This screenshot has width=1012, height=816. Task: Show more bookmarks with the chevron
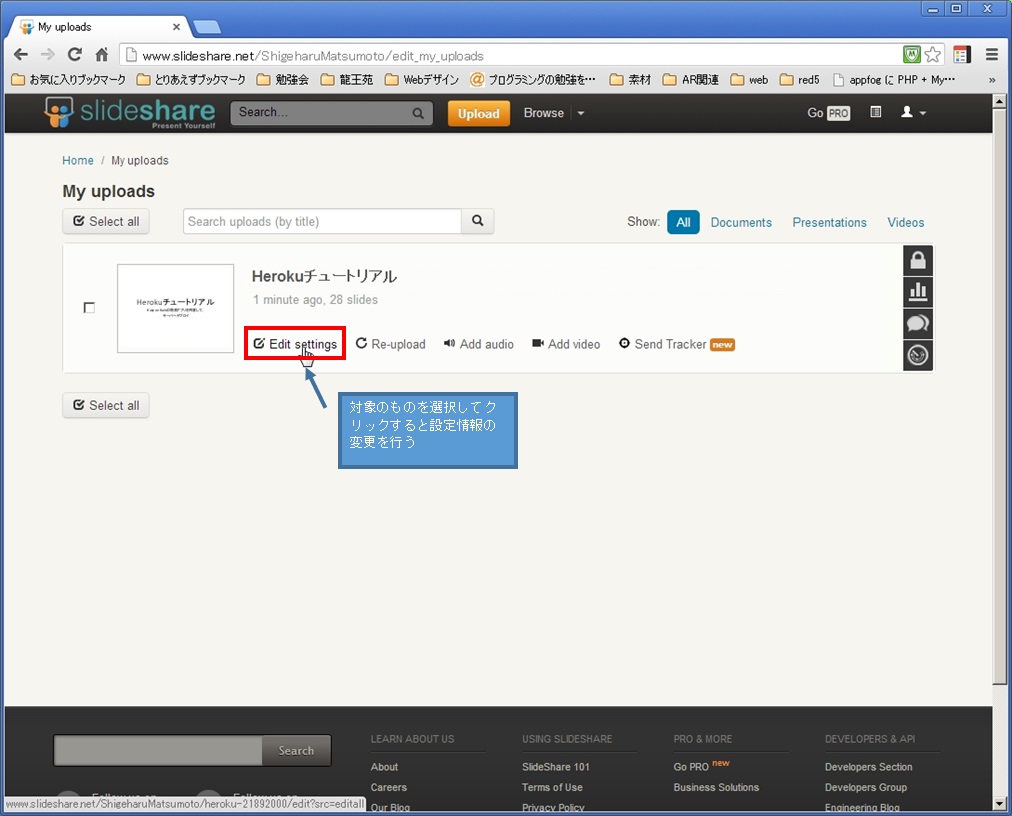pos(992,80)
